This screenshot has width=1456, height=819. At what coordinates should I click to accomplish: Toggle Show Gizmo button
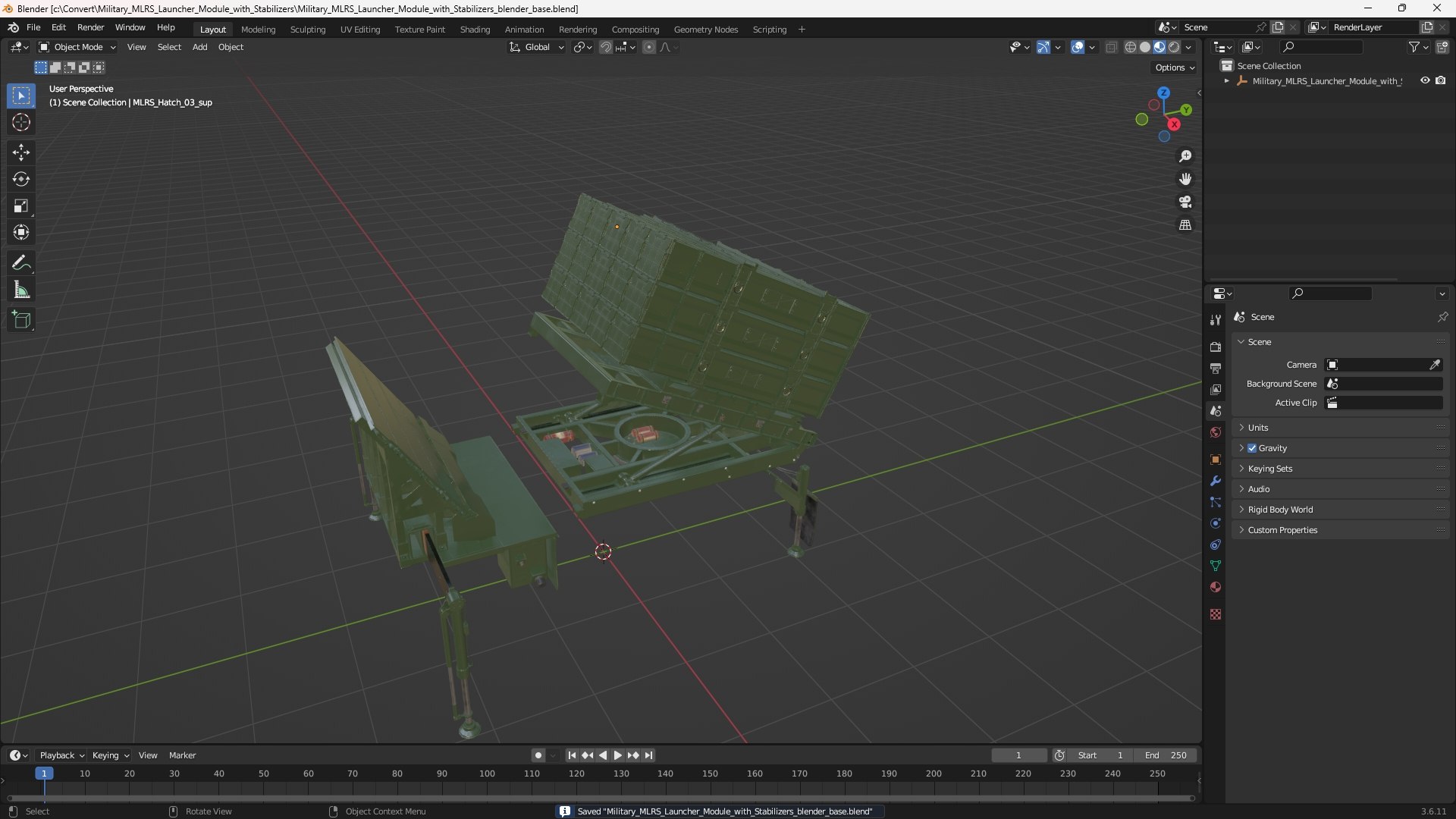1043,47
